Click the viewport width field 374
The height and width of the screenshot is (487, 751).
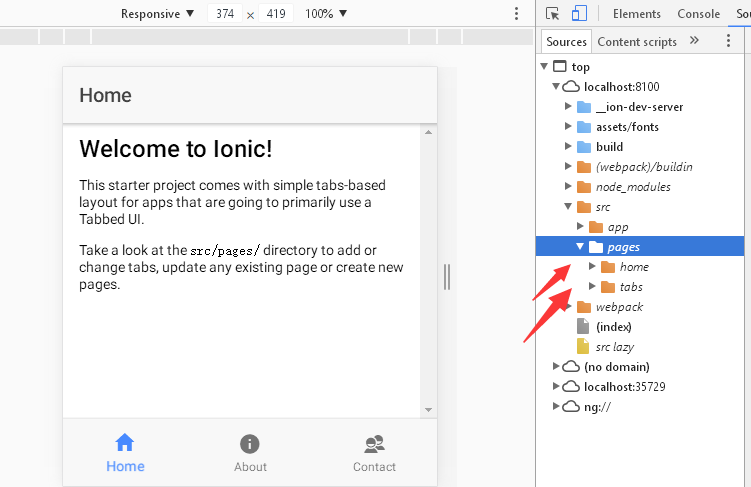(x=225, y=13)
